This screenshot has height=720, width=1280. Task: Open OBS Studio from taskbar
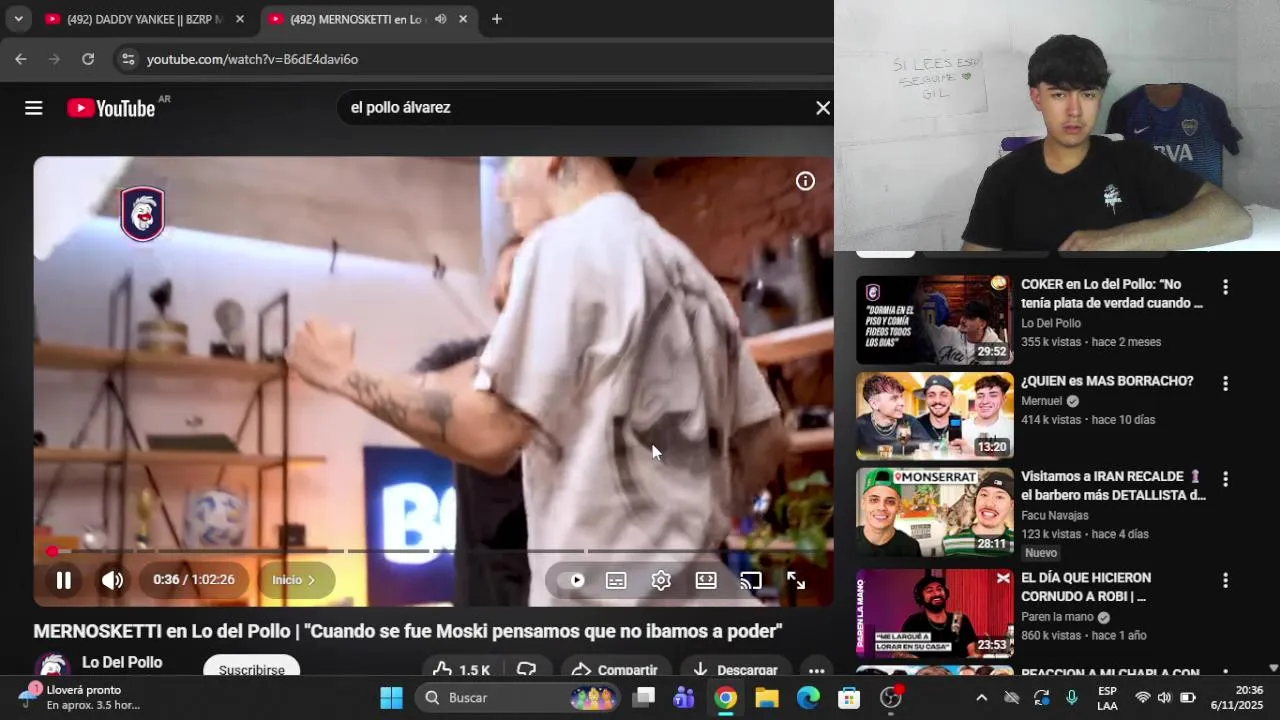point(890,697)
